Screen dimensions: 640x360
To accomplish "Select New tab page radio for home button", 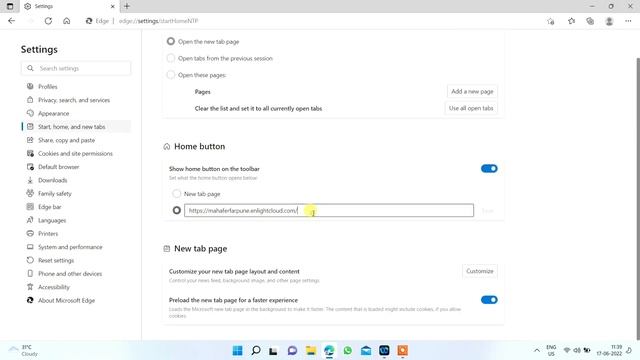I will [176, 193].
